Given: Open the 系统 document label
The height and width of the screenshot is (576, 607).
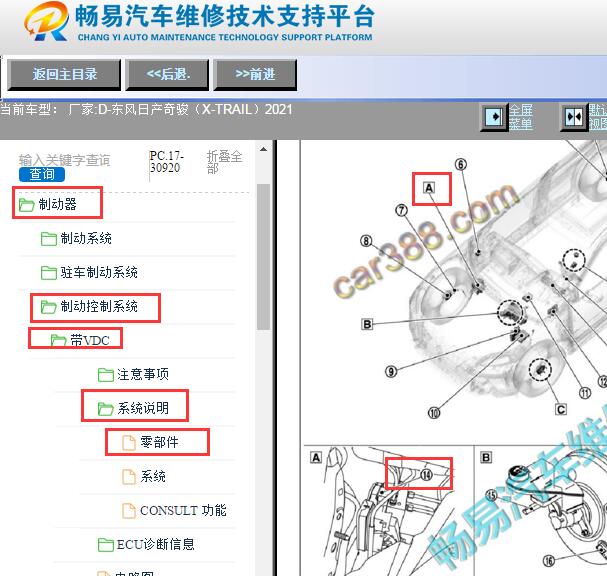Looking at the screenshot, I should pos(153,476).
